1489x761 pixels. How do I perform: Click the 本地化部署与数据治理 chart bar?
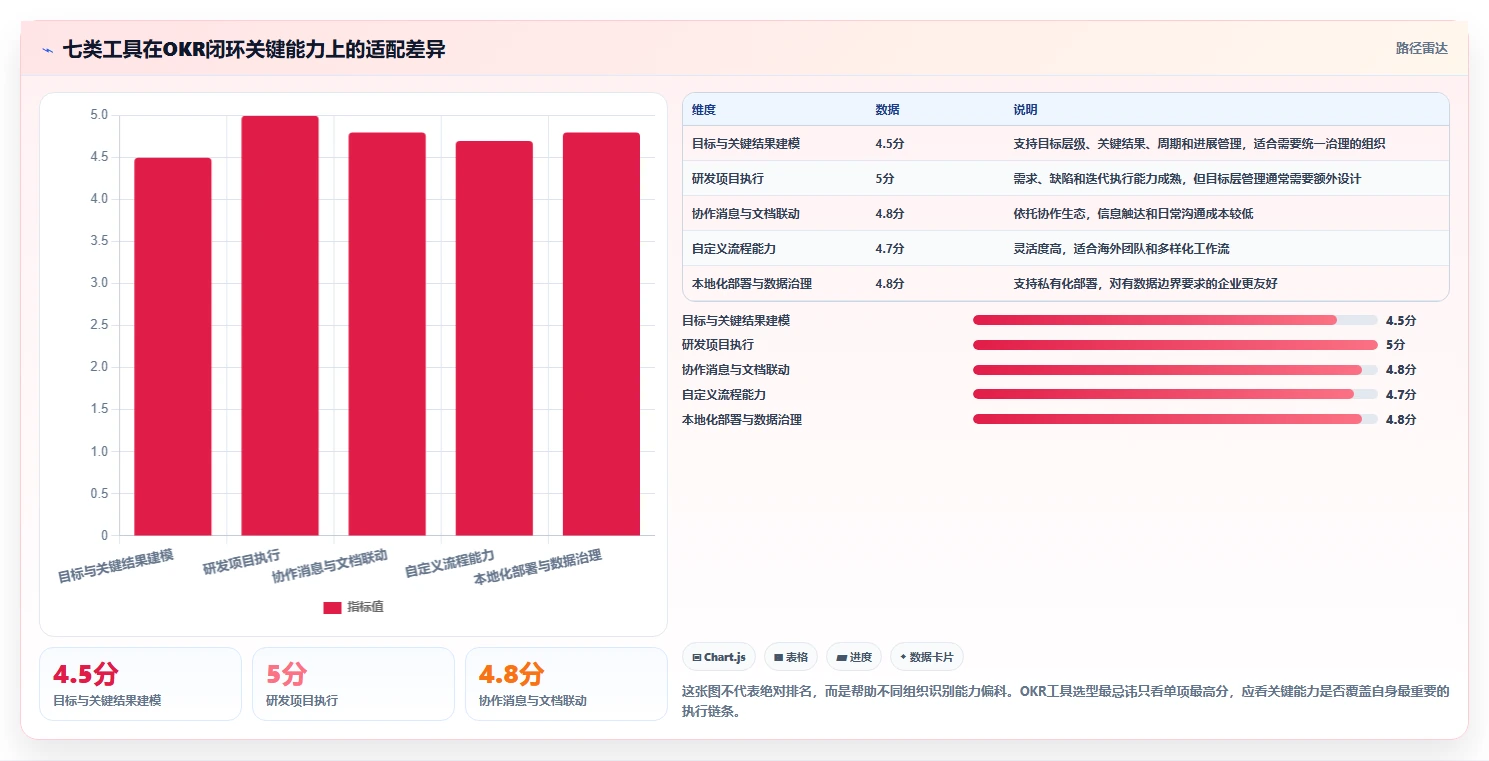point(601,334)
